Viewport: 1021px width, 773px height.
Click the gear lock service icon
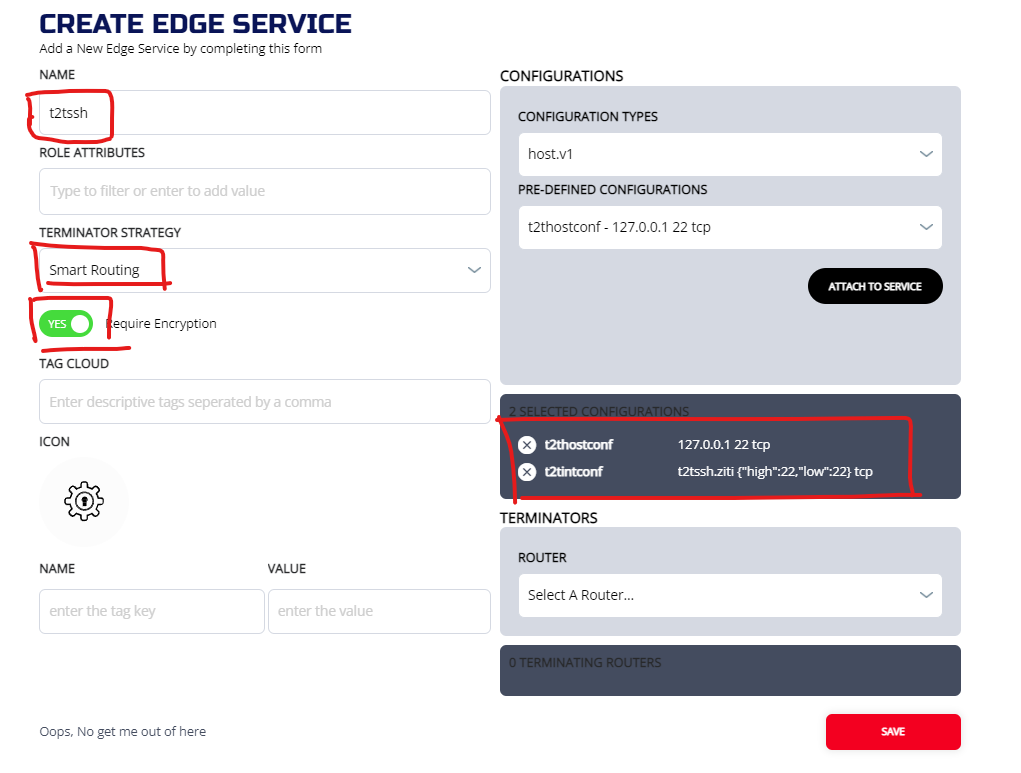(84, 501)
